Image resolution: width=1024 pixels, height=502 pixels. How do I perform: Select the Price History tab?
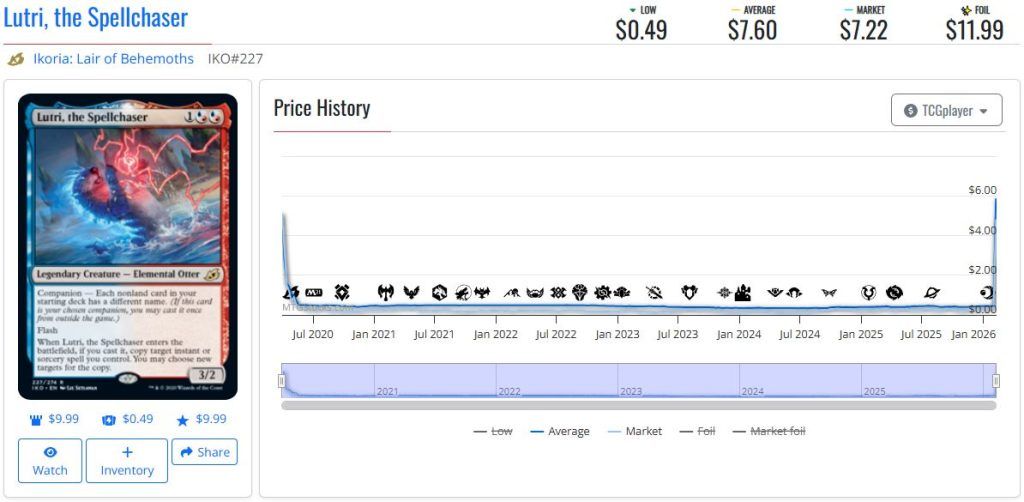(322, 108)
